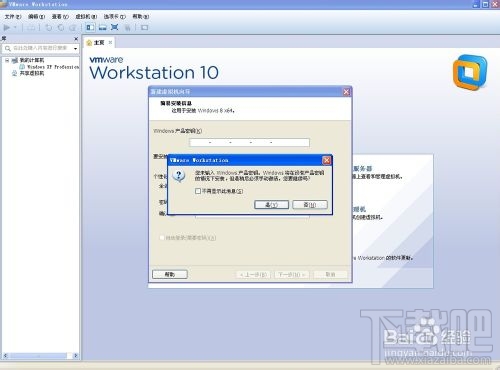Click the full screen toolbar icon
The width and height of the screenshot is (500, 370).
coord(115,27)
